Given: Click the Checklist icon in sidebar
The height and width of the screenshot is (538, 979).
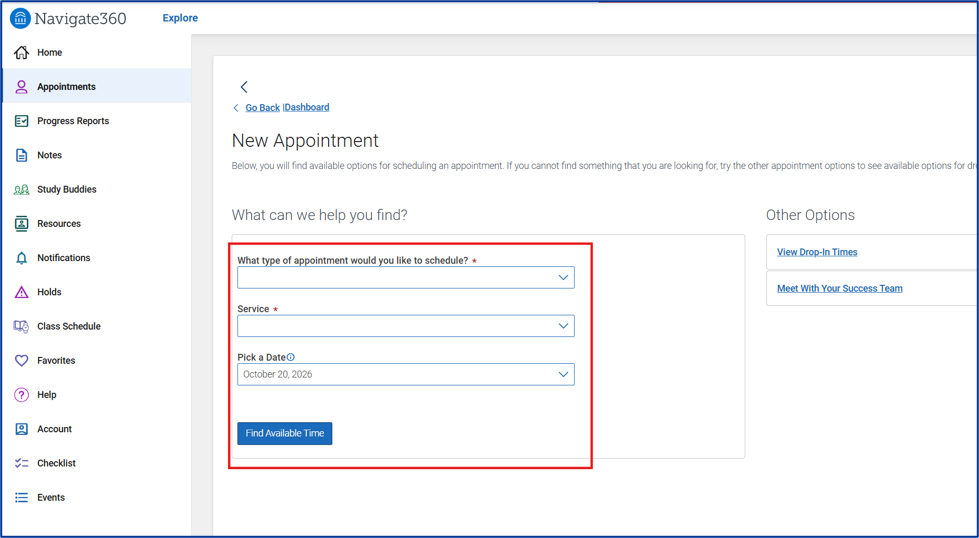Looking at the screenshot, I should 21,463.
